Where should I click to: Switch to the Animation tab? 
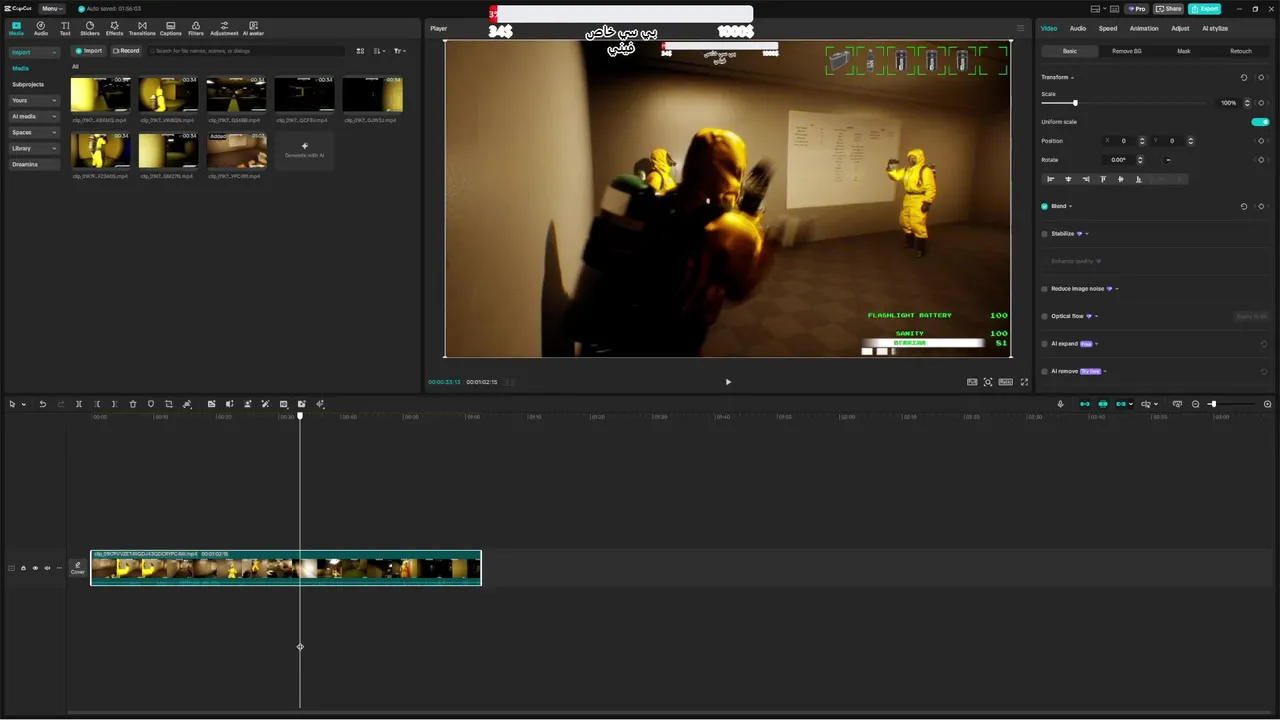(1144, 28)
